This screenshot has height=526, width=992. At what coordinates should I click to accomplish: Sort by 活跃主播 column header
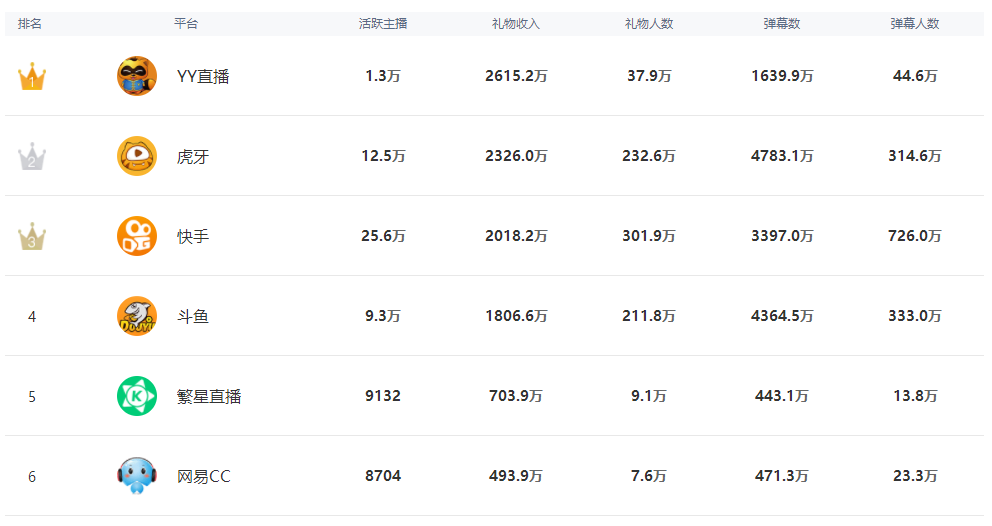point(383,24)
